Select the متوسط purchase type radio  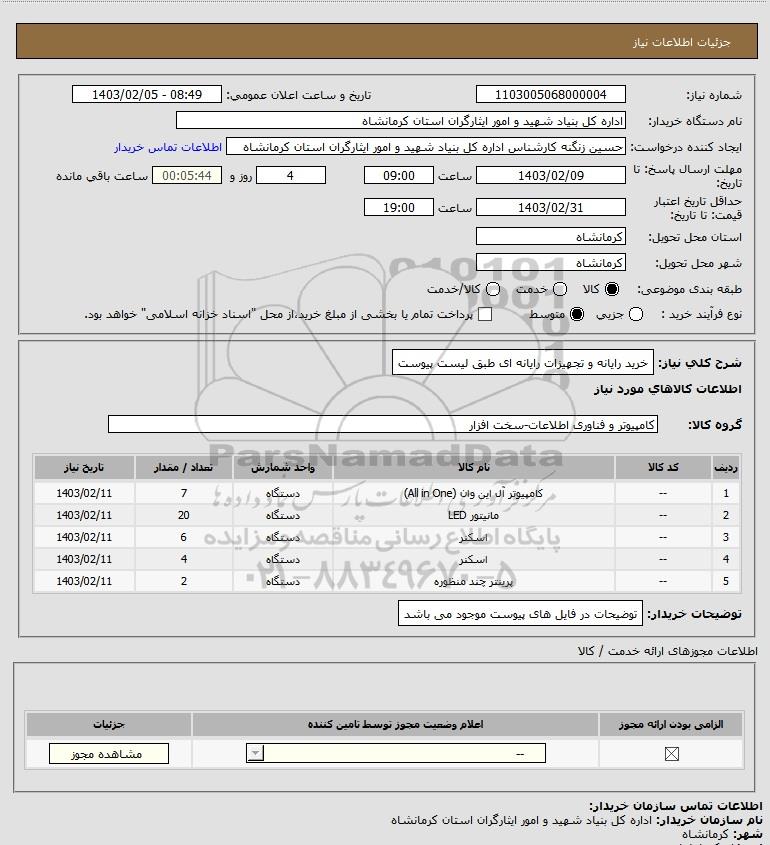pos(577,314)
